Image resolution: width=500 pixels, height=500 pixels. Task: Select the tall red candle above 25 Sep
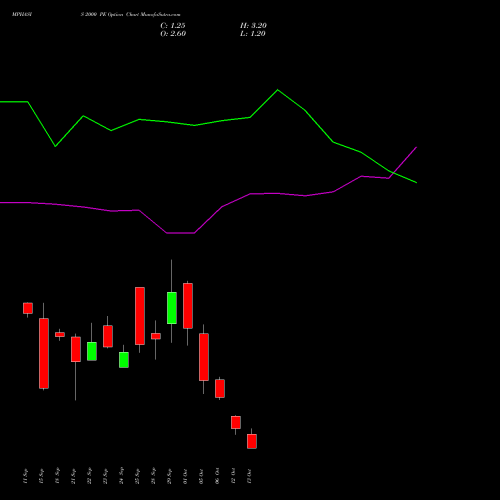click(x=140, y=316)
